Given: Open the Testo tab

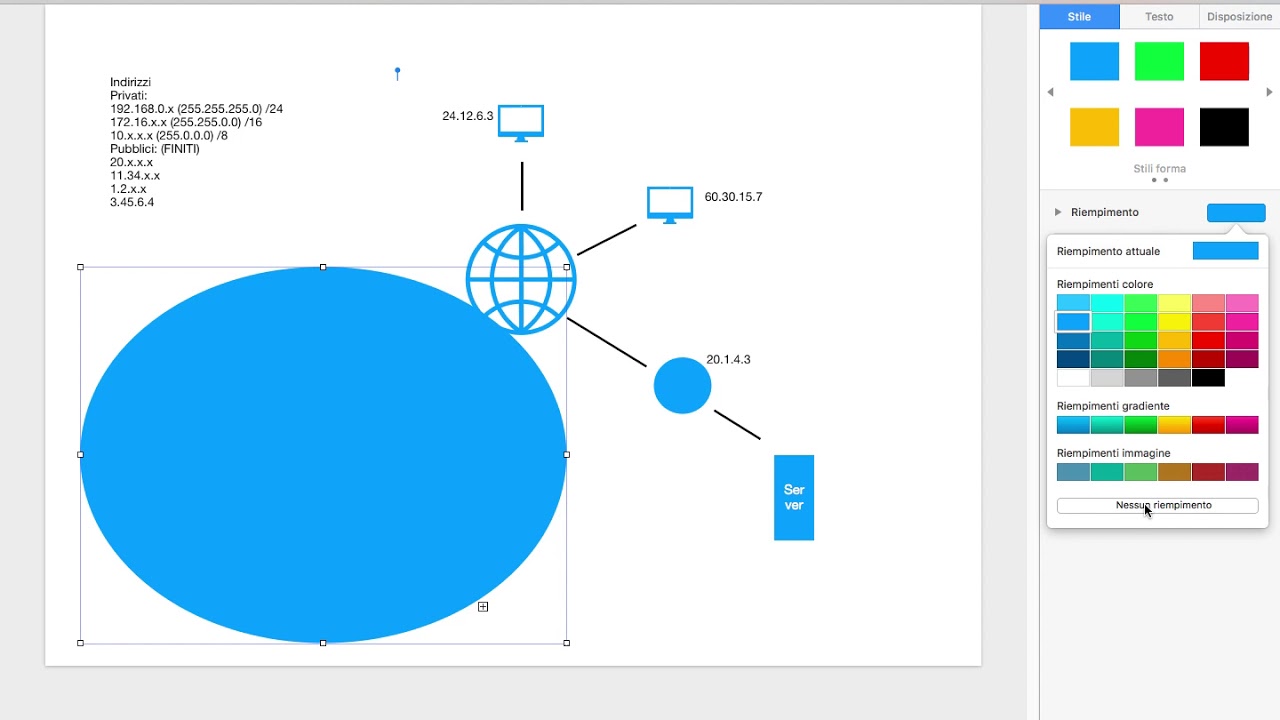Looking at the screenshot, I should click(x=1159, y=16).
